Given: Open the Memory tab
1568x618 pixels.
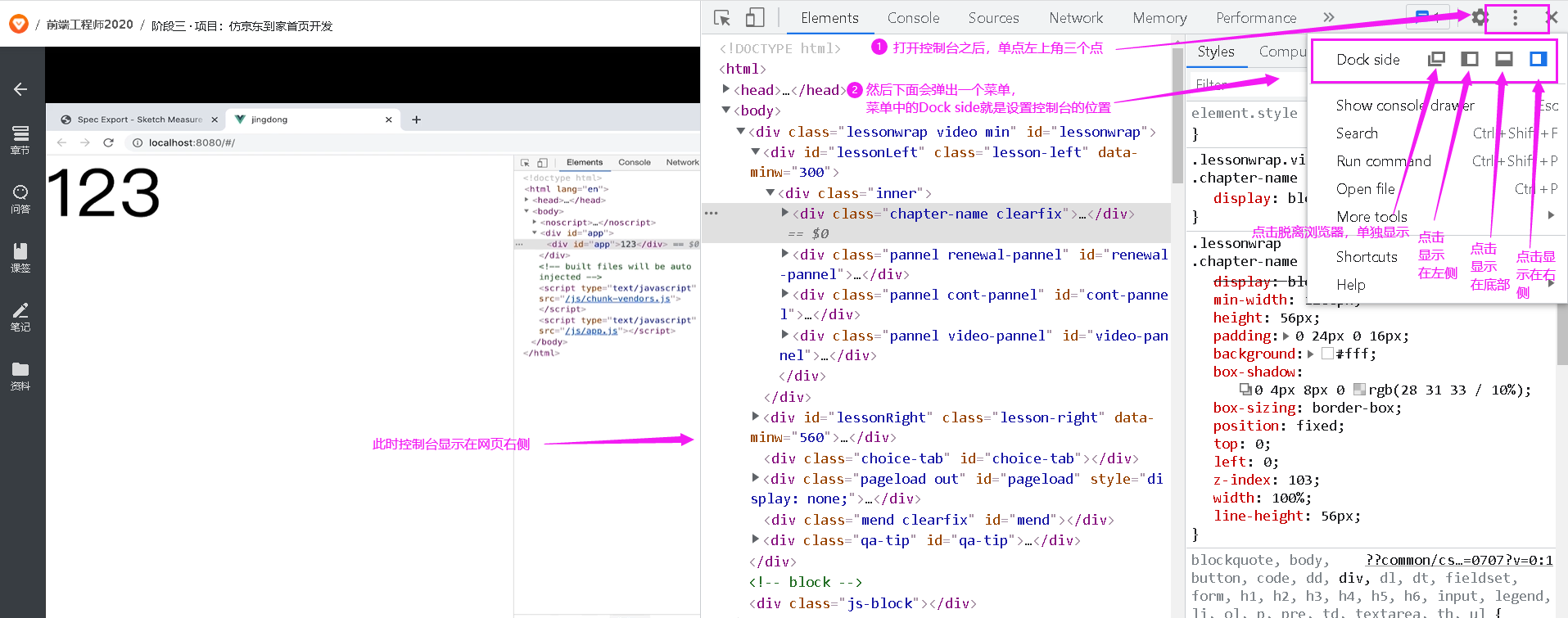Looking at the screenshot, I should pyautogui.click(x=1159, y=17).
